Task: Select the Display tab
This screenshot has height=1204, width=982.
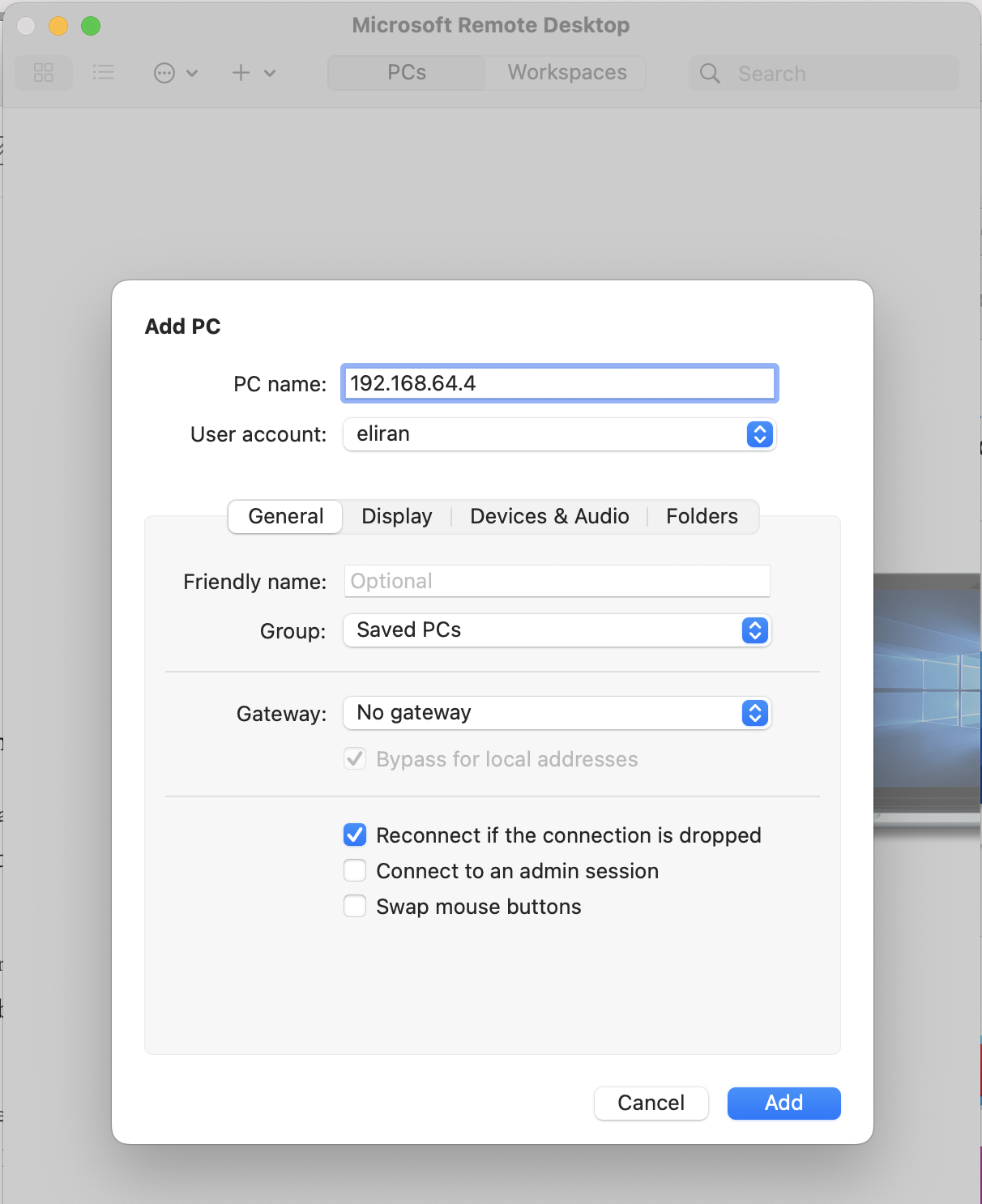Action: coord(397,516)
